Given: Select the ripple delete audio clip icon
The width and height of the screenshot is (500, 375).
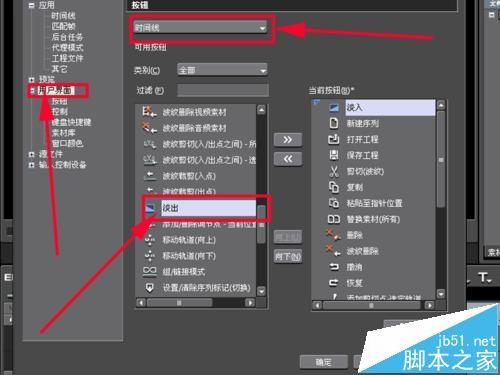Looking at the screenshot, I should [149, 128].
